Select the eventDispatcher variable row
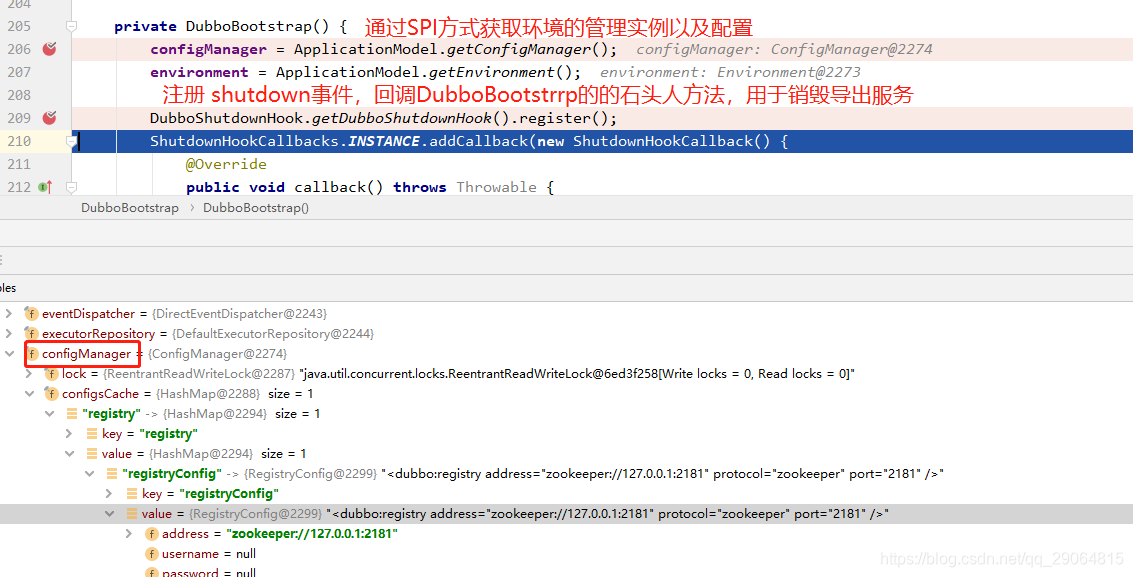 (x=566, y=313)
